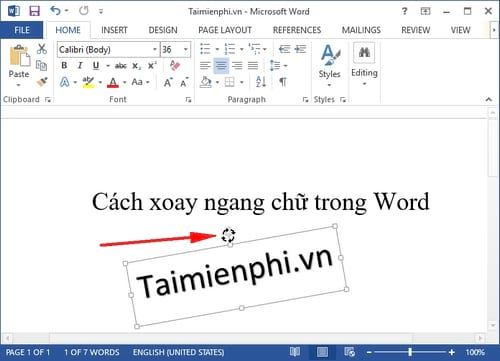Apply Text Effects glowing A

tap(65, 82)
